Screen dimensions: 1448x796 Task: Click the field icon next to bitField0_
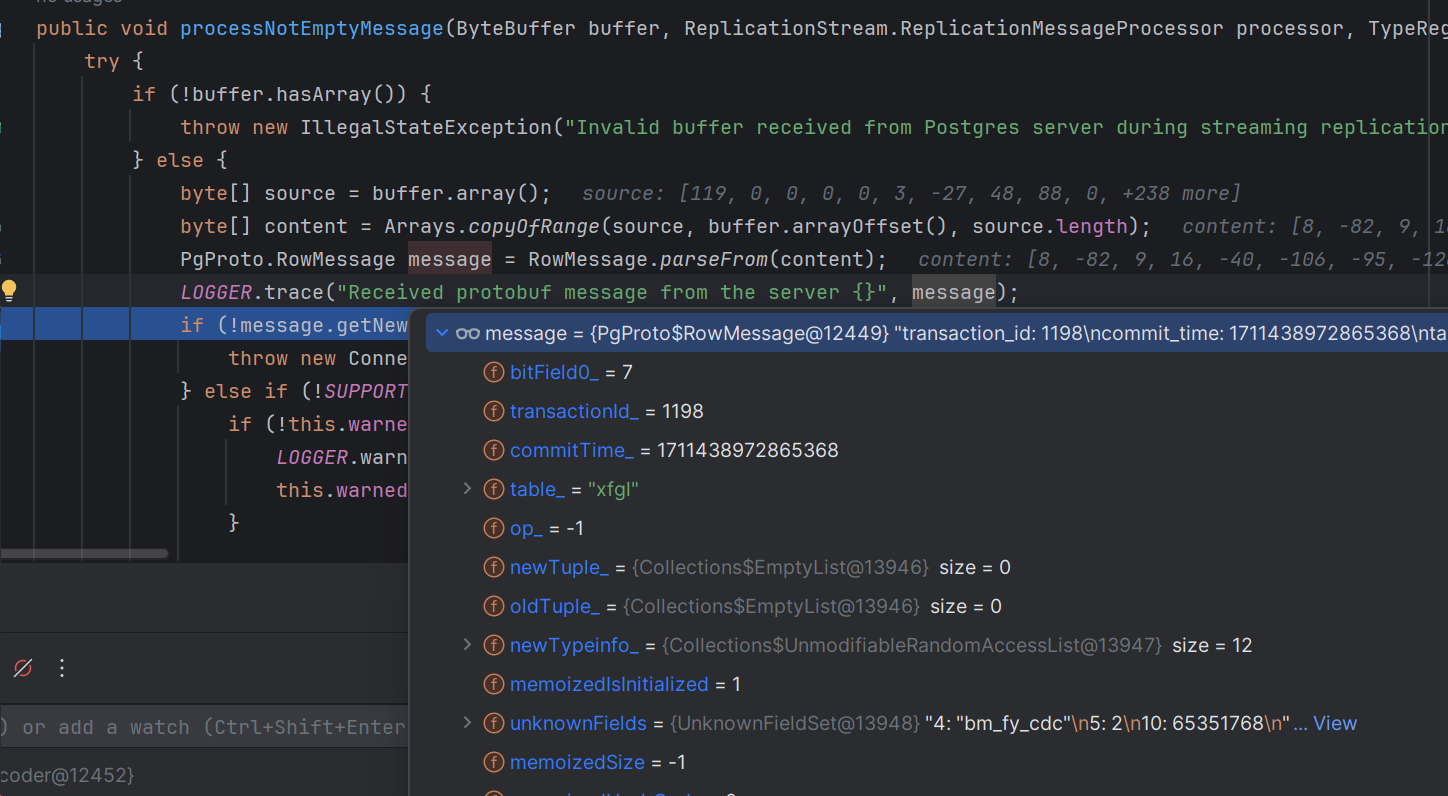[493, 372]
